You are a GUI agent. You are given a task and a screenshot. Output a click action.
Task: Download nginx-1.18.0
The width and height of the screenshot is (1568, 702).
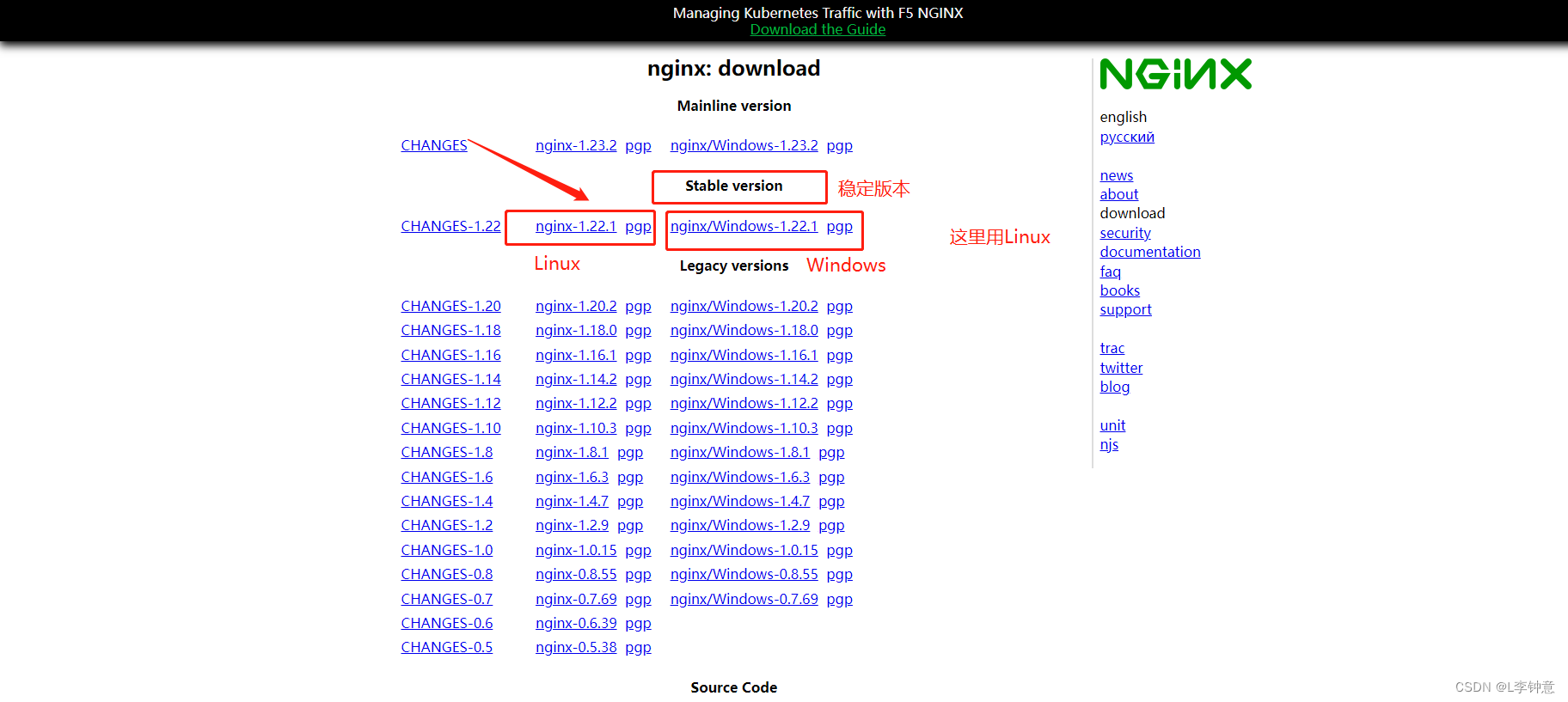[x=576, y=330]
